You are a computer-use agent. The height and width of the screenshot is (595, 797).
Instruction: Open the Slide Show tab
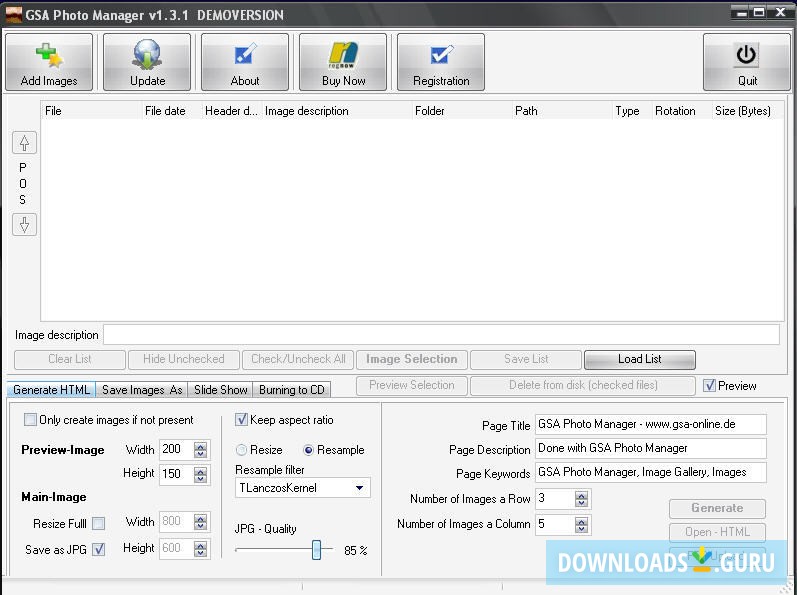click(221, 390)
